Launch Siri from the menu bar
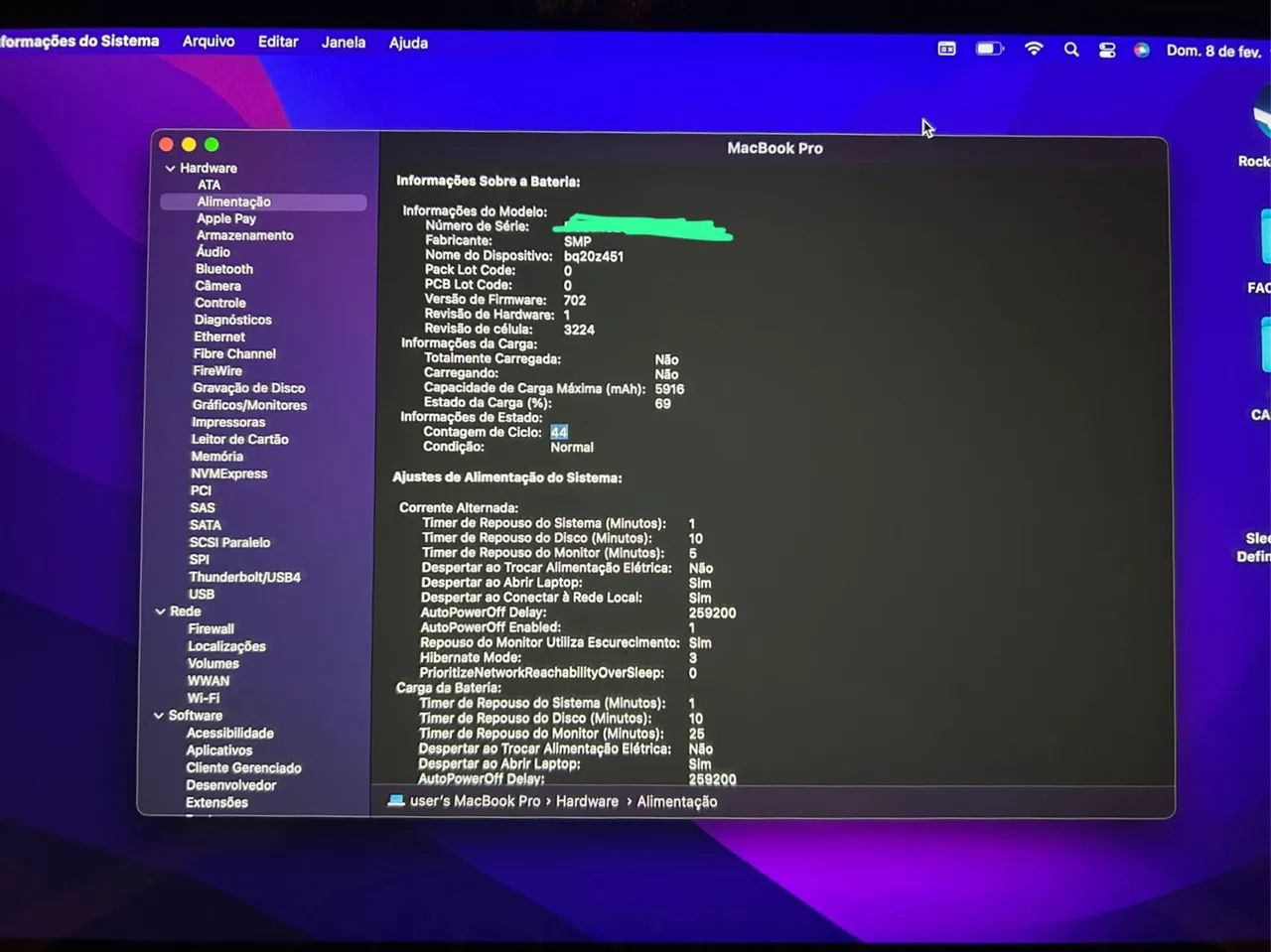This screenshot has width=1271, height=952. coord(1142,50)
